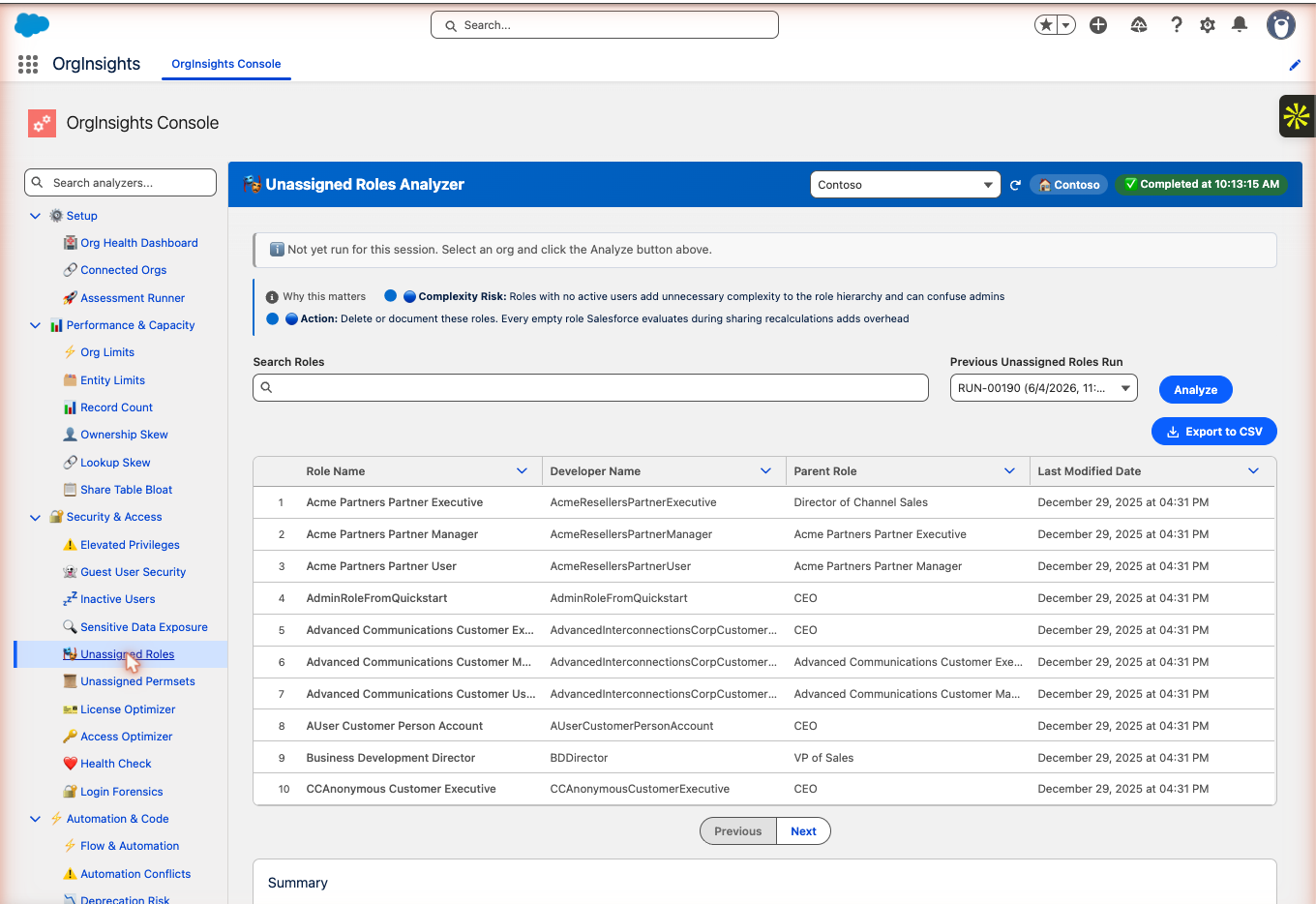
Task: Open Connected Orgs item
Action: tap(124, 270)
